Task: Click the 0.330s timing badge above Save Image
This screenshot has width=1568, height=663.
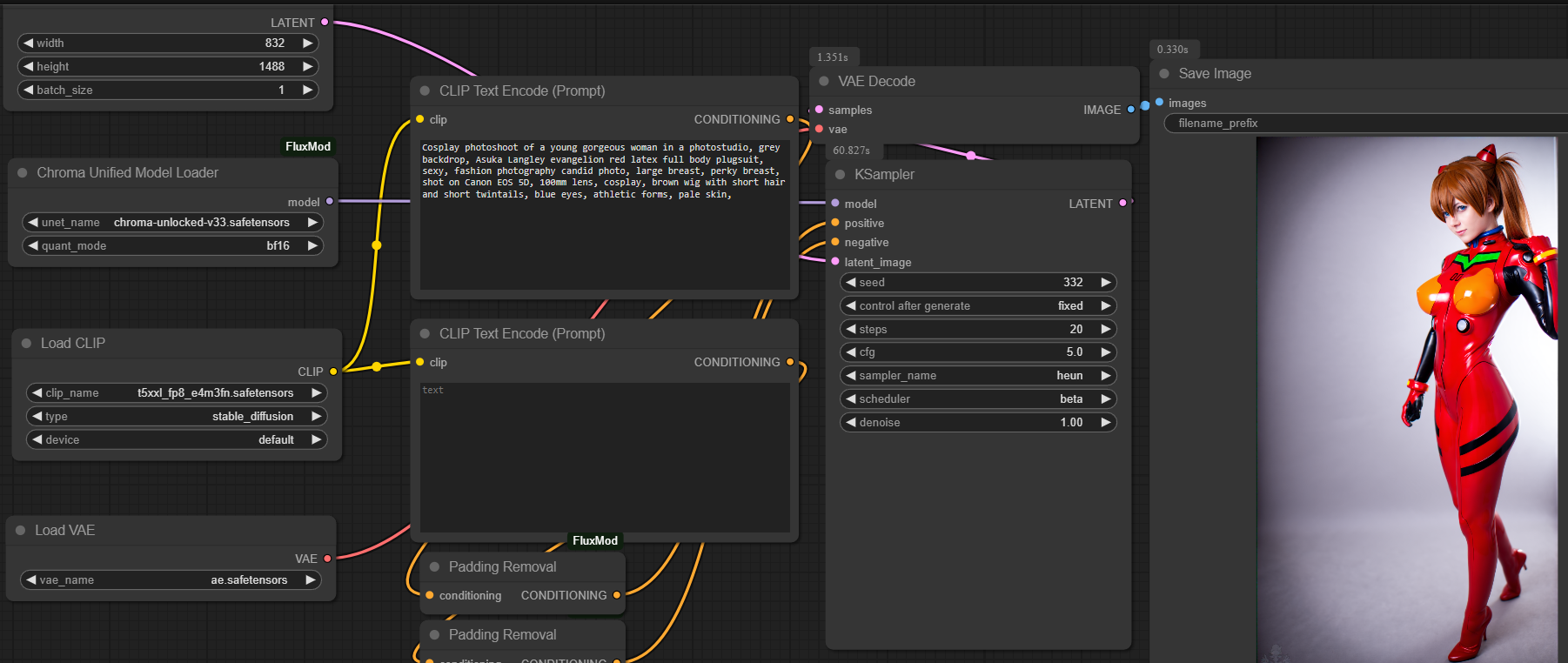Action: tap(1173, 50)
